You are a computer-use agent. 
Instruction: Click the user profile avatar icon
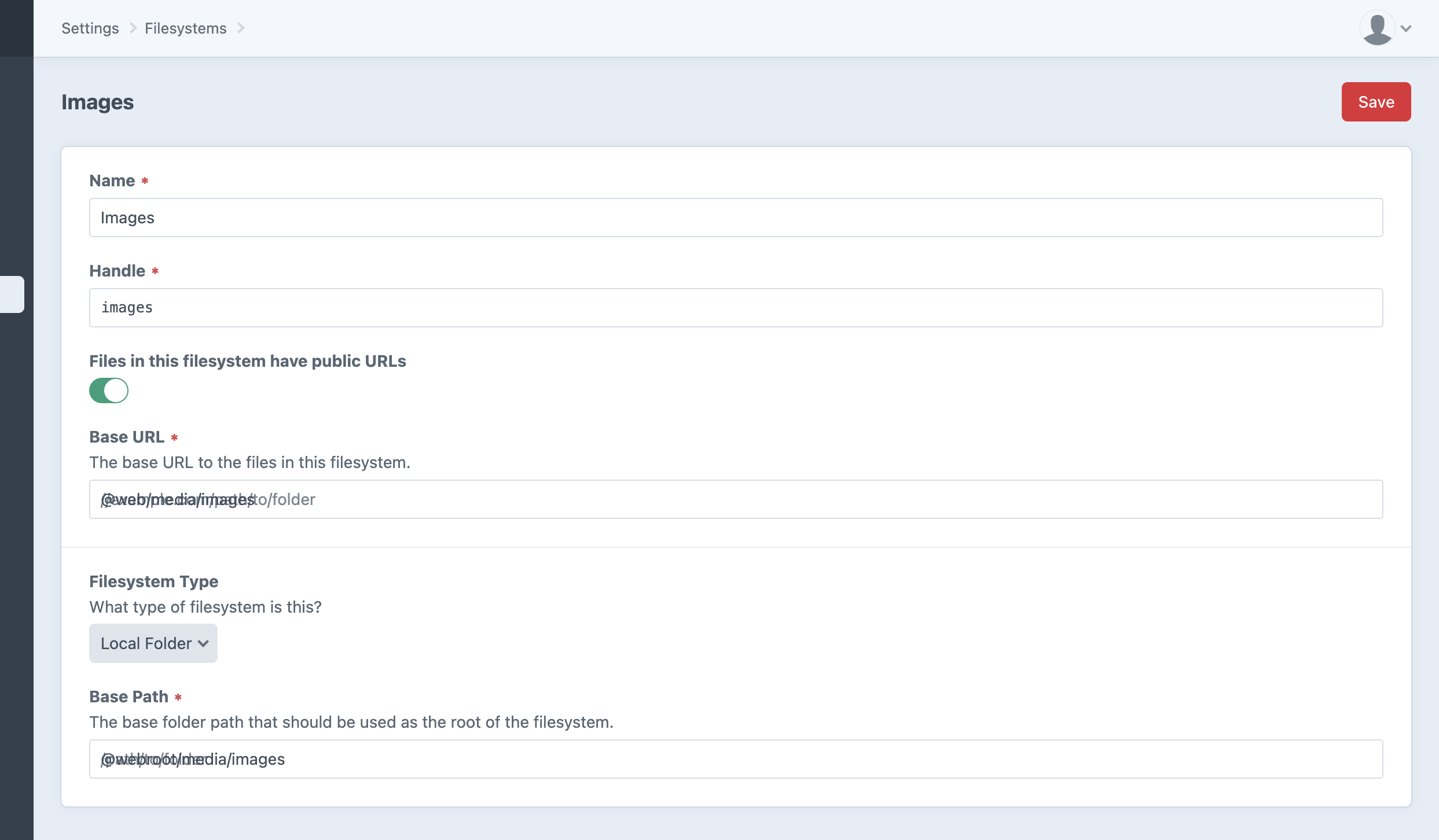tap(1377, 28)
